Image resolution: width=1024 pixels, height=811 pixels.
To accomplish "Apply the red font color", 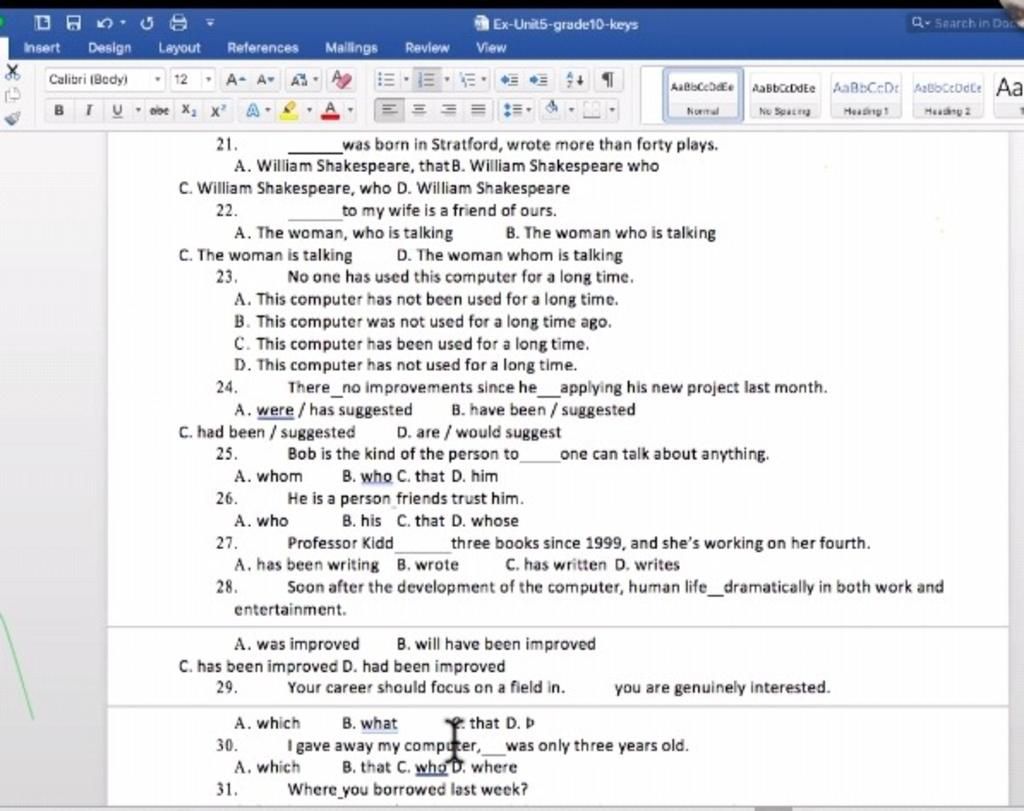I will click(331, 110).
